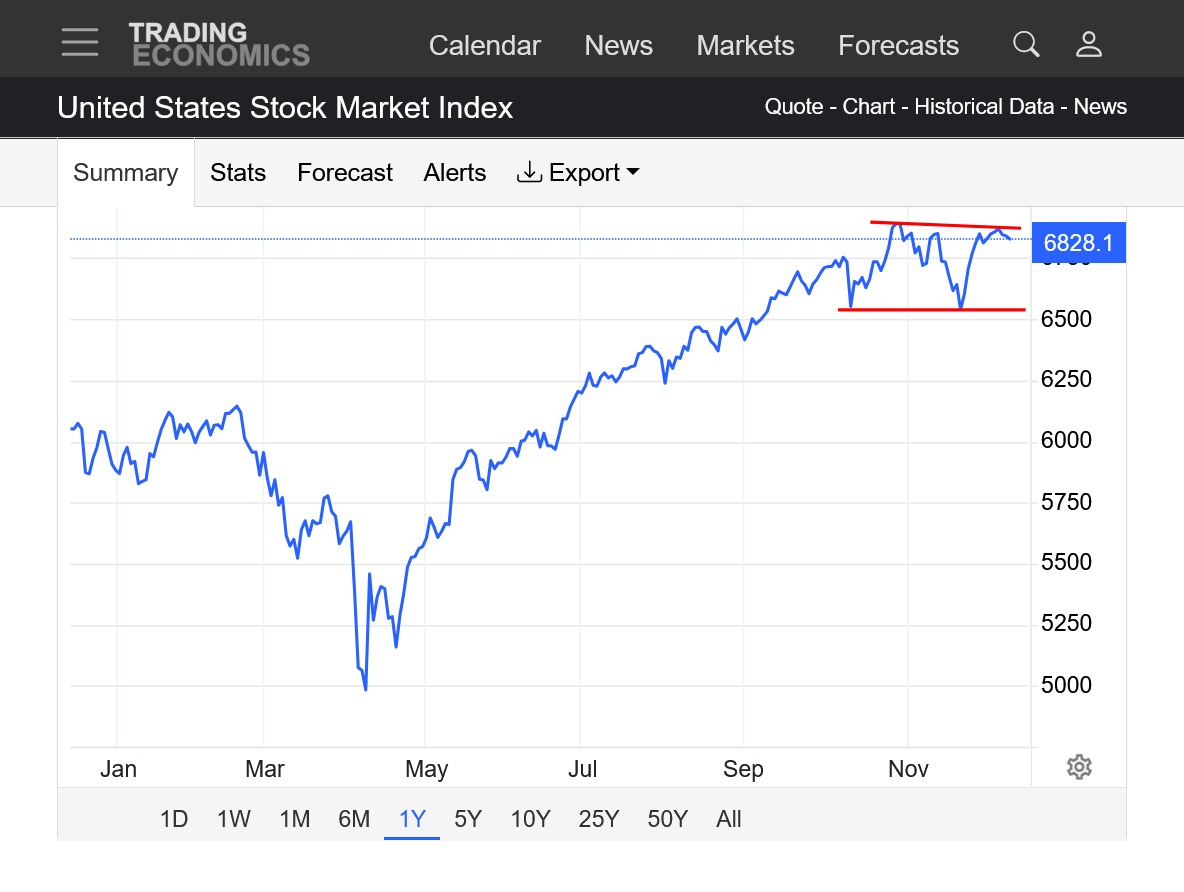Open the Forecast tab
This screenshot has width=1184, height=892.
point(345,173)
